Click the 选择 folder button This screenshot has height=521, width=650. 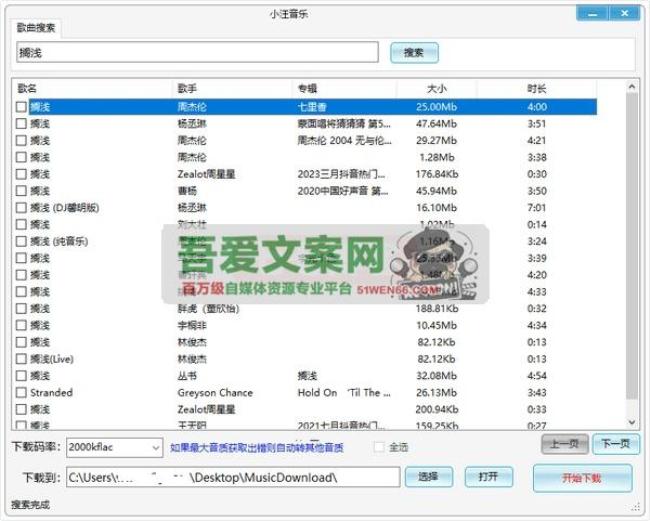[429, 477]
